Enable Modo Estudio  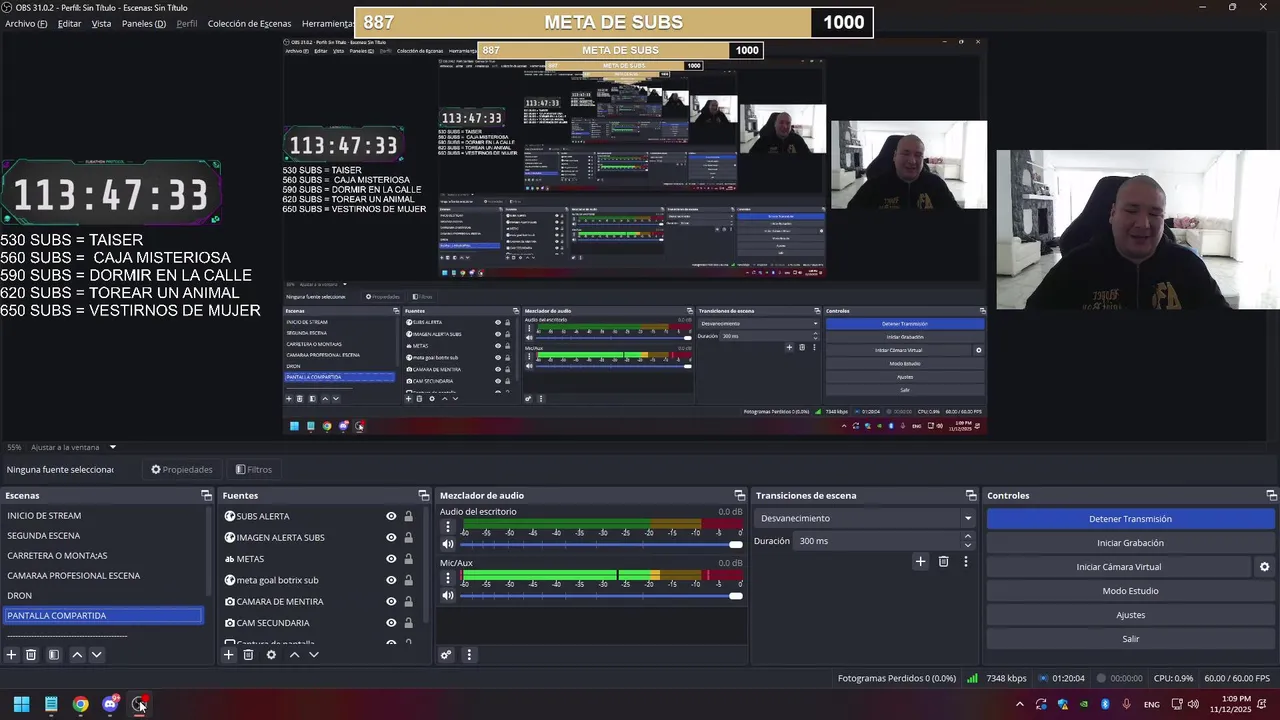(x=1130, y=591)
